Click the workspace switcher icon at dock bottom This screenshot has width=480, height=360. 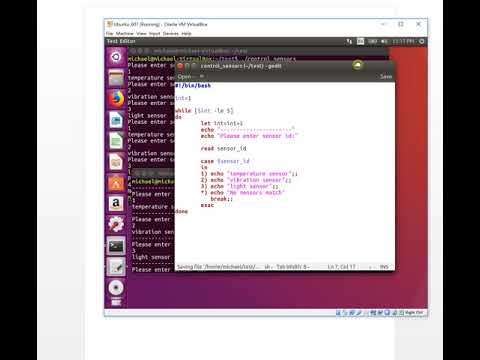116,302
